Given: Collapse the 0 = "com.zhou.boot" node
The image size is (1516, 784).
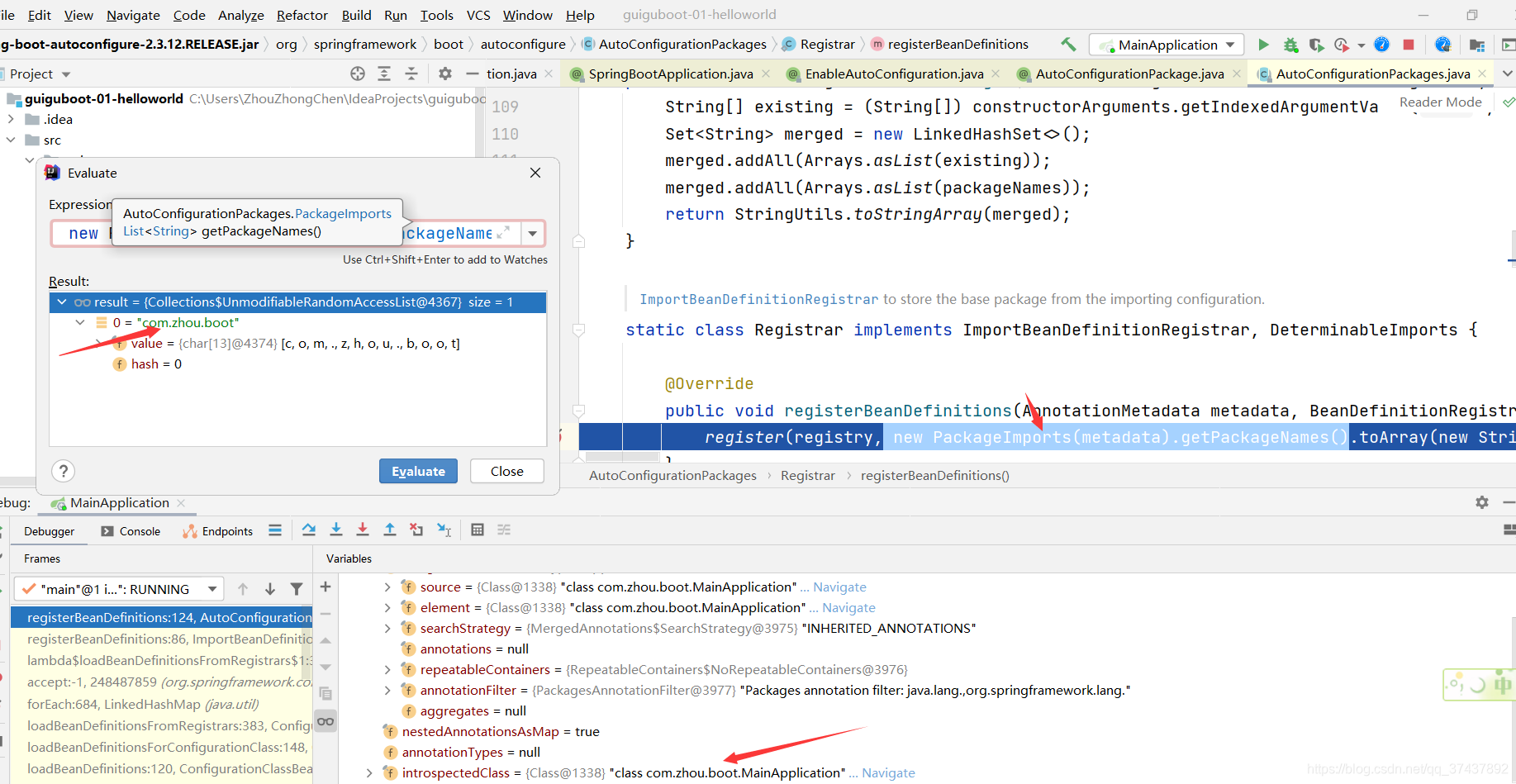Looking at the screenshot, I should point(80,322).
